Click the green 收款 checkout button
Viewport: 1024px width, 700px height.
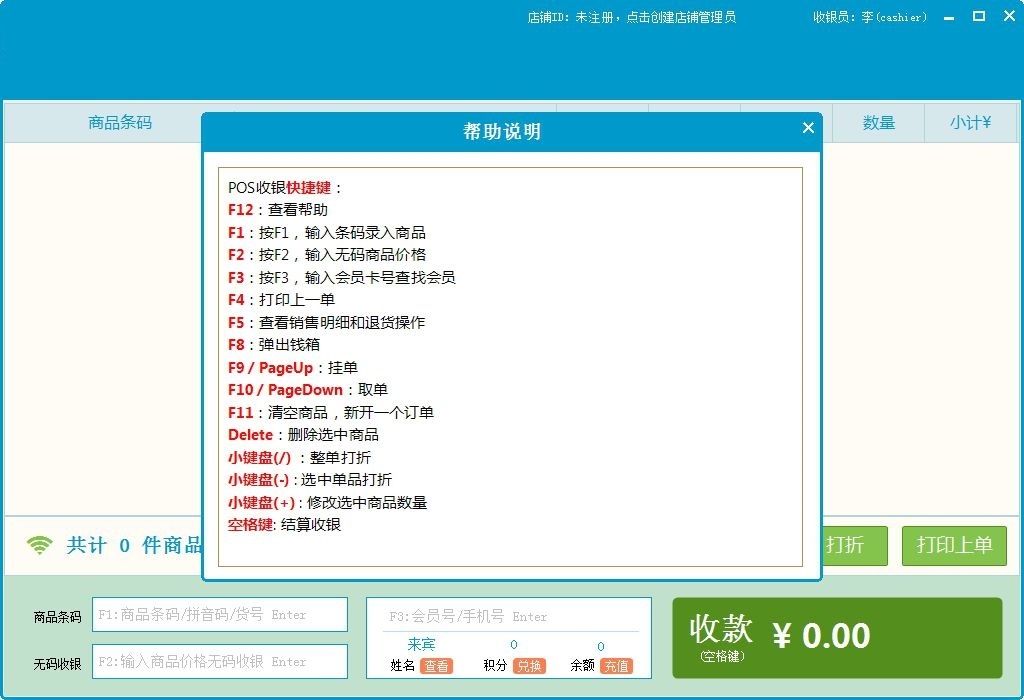pos(837,638)
